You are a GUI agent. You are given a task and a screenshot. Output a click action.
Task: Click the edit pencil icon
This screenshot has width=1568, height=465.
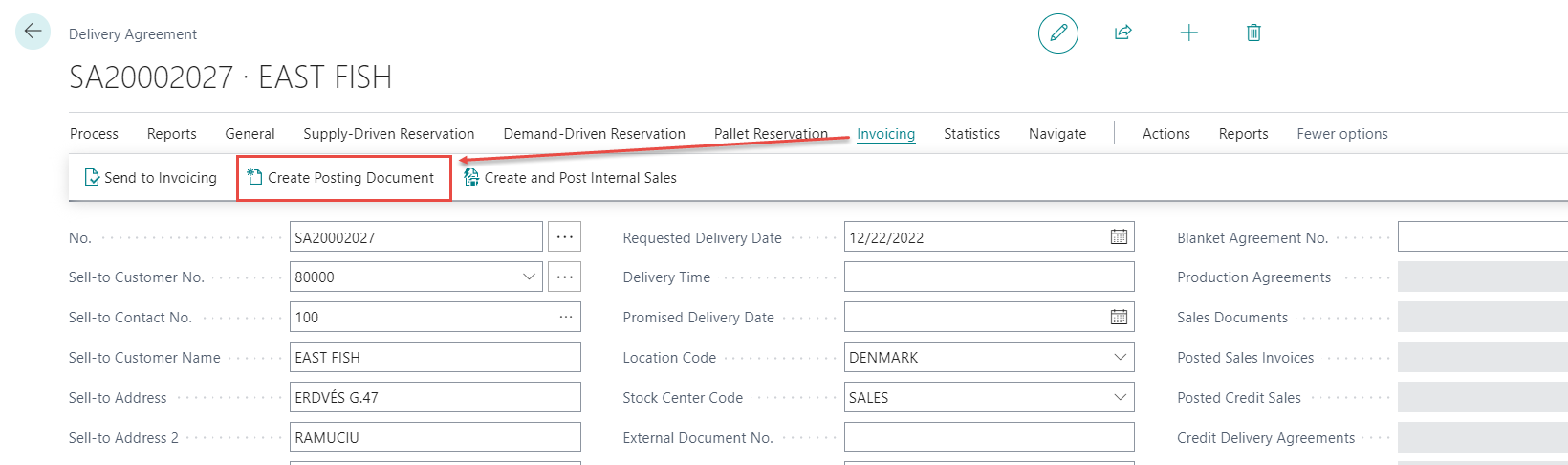pyautogui.click(x=1057, y=33)
